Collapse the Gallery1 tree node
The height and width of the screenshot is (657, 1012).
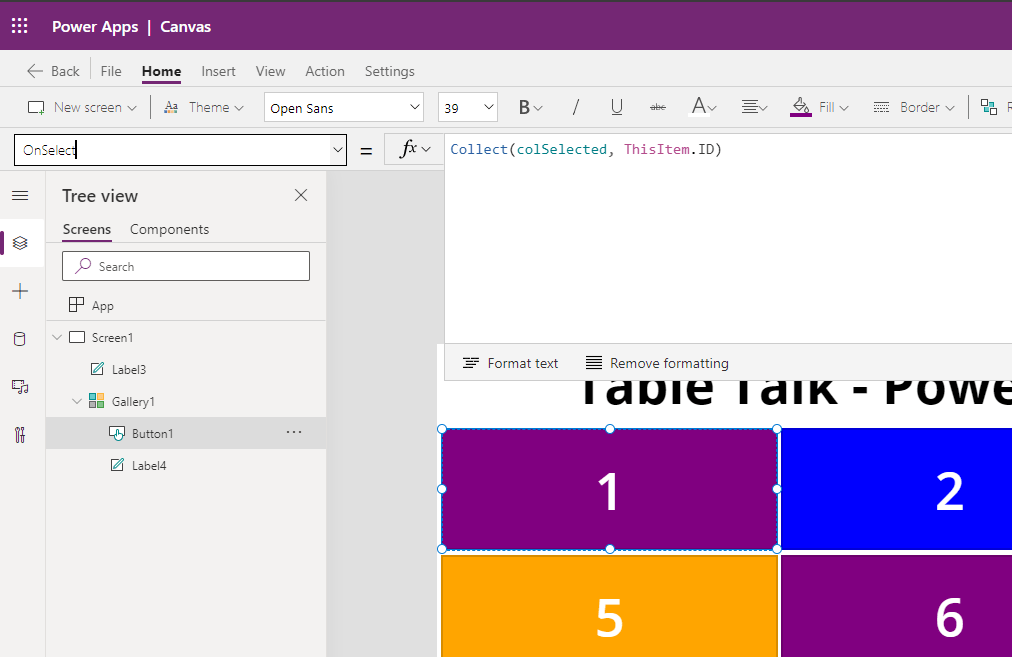[x=77, y=401]
